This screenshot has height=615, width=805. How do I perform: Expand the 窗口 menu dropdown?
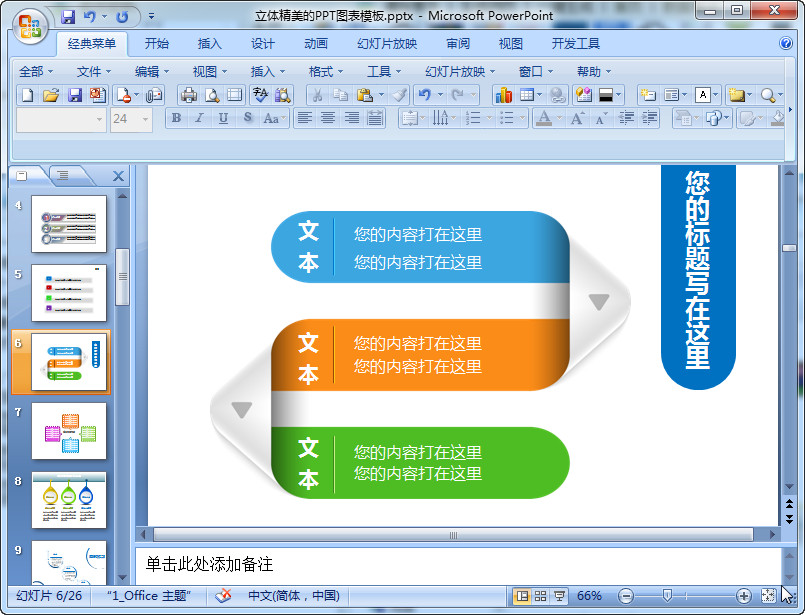click(x=535, y=71)
